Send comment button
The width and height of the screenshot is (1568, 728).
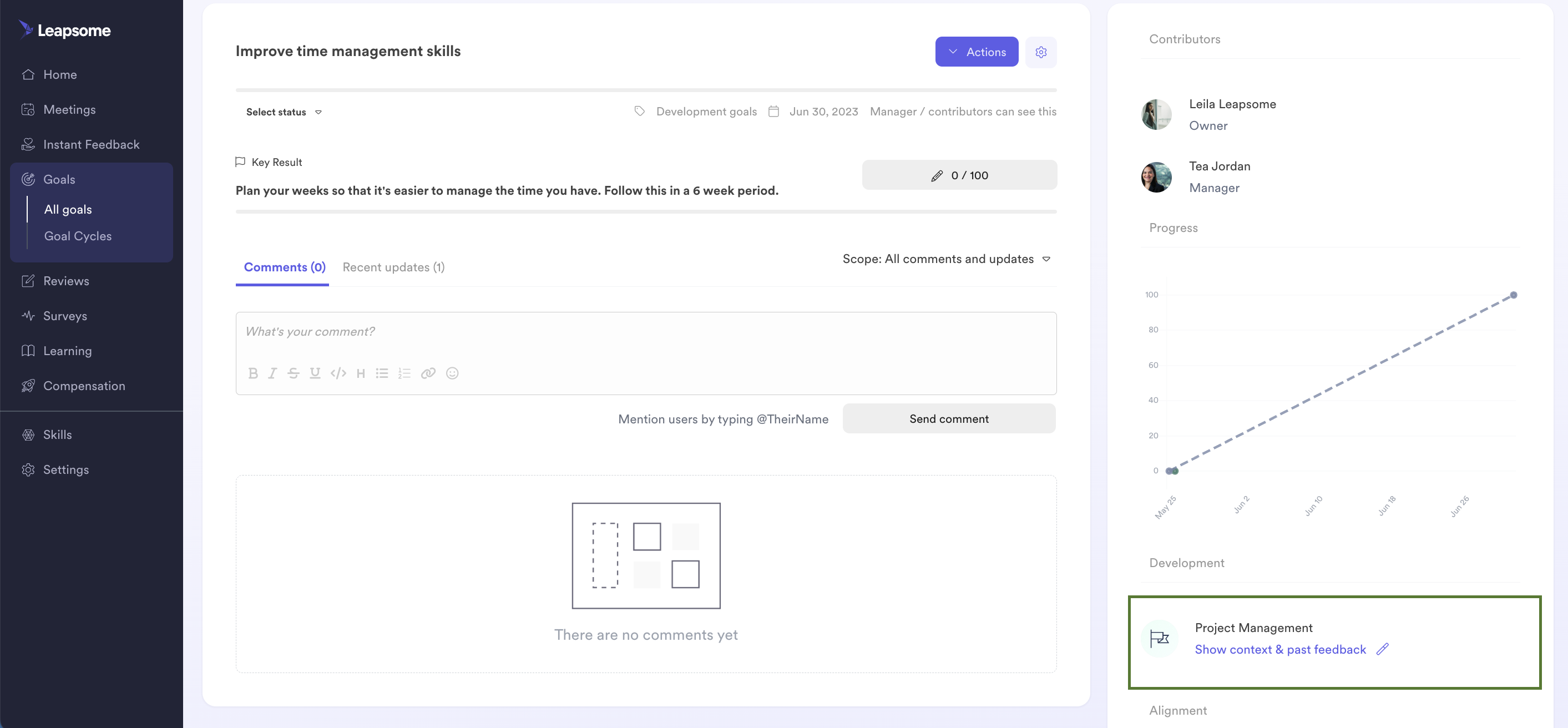[x=949, y=419]
